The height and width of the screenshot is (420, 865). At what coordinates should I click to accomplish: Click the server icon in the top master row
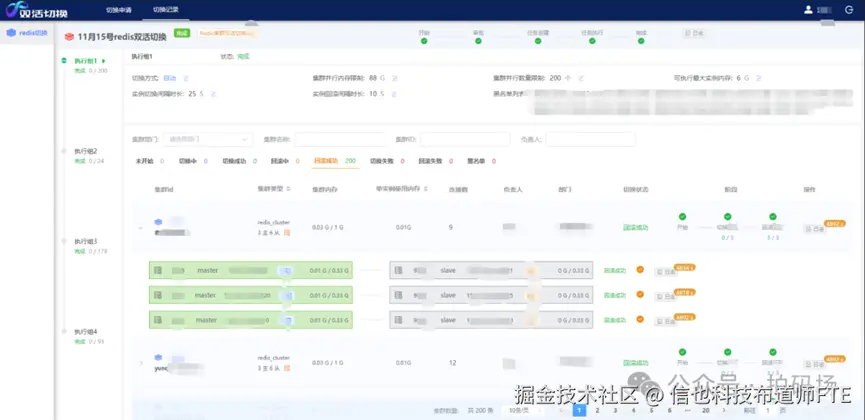pos(158,270)
